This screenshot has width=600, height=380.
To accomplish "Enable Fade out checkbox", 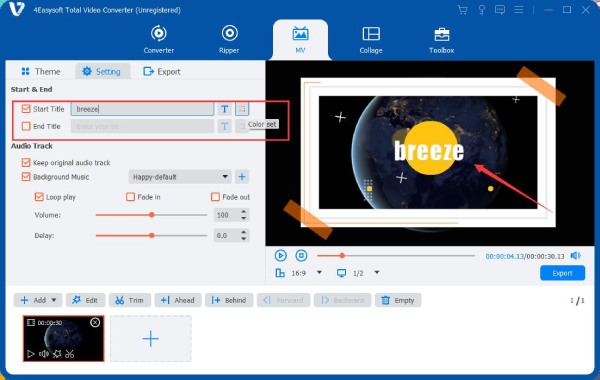I will pyautogui.click(x=215, y=197).
